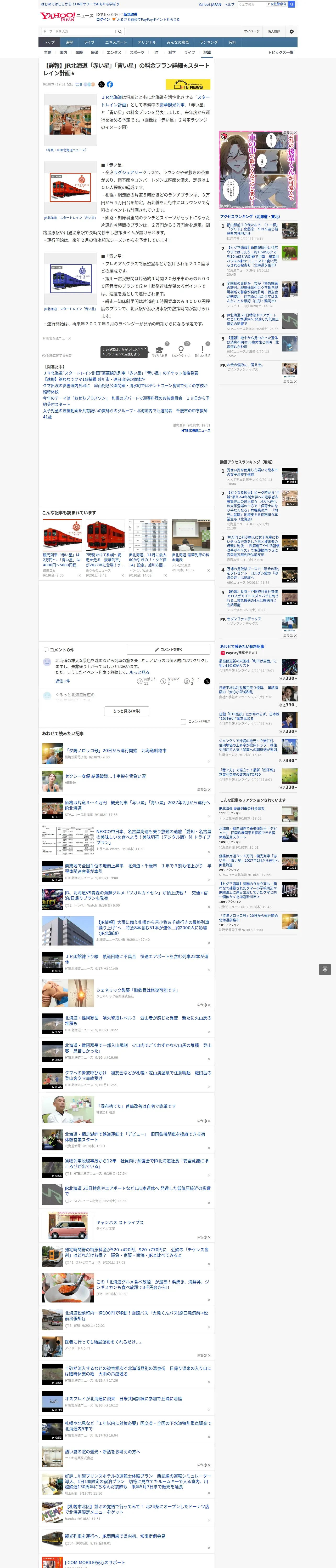Open the article comment count icon
336x1568 pixels.
[x=79, y=85]
